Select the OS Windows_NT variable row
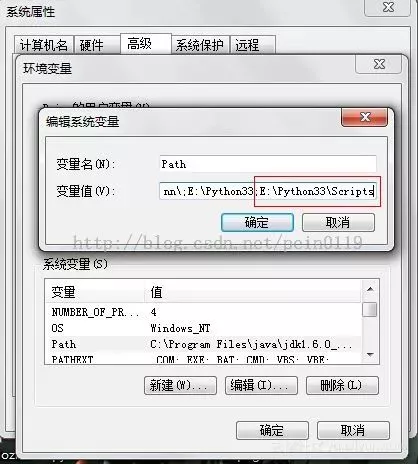418x464 pixels. pos(203,328)
